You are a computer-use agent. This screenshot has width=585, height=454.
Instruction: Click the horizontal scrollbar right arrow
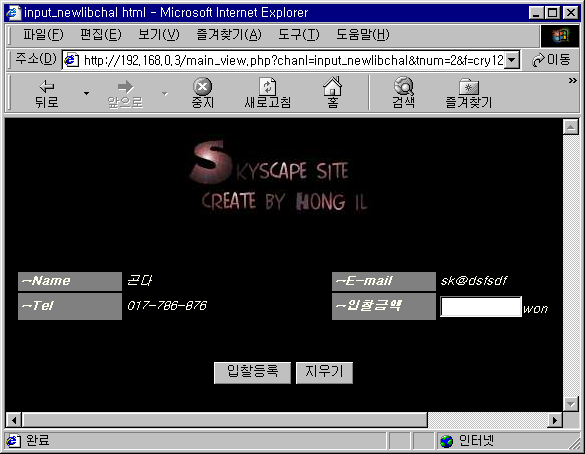555,420
